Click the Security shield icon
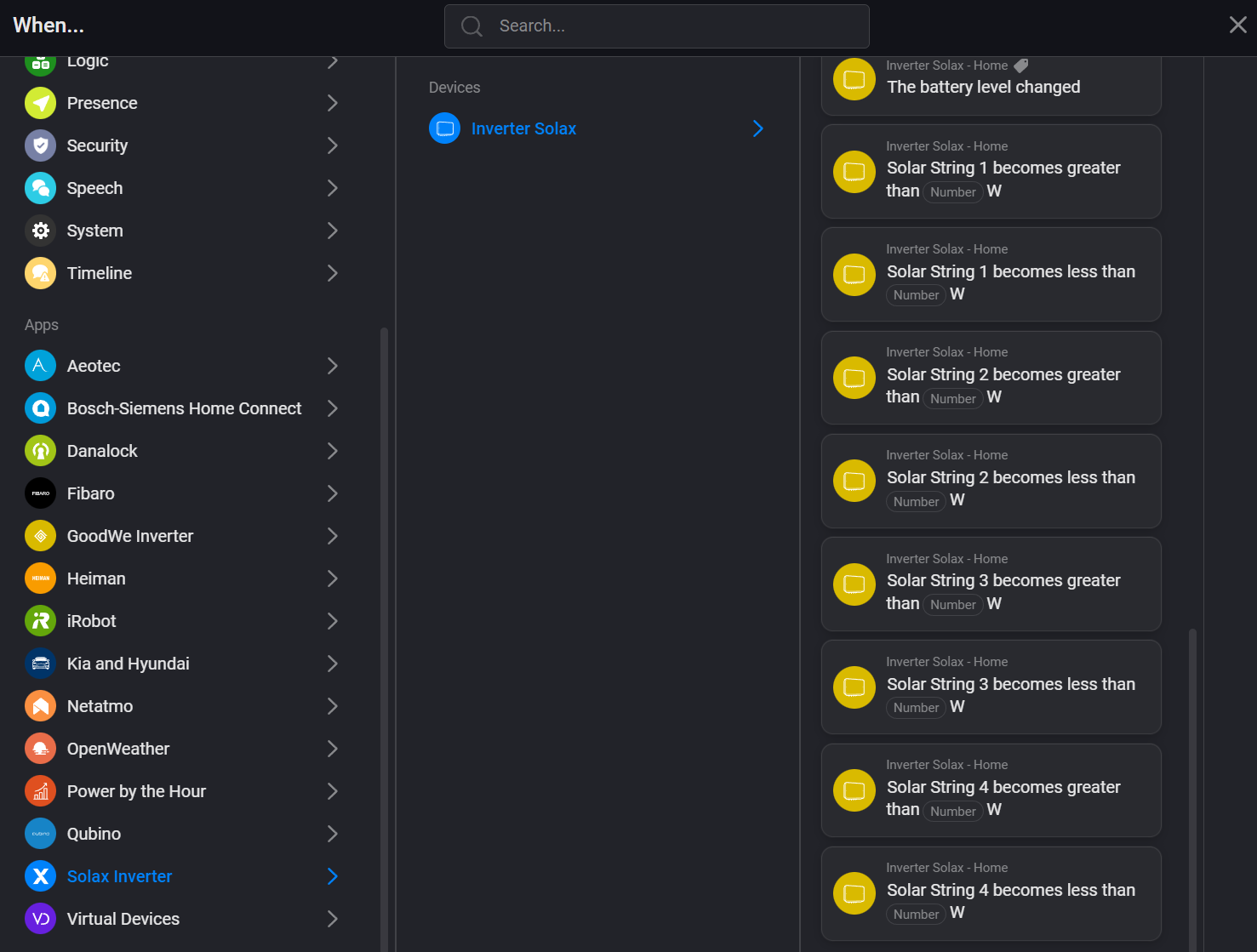1257x952 pixels. [x=40, y=145]
